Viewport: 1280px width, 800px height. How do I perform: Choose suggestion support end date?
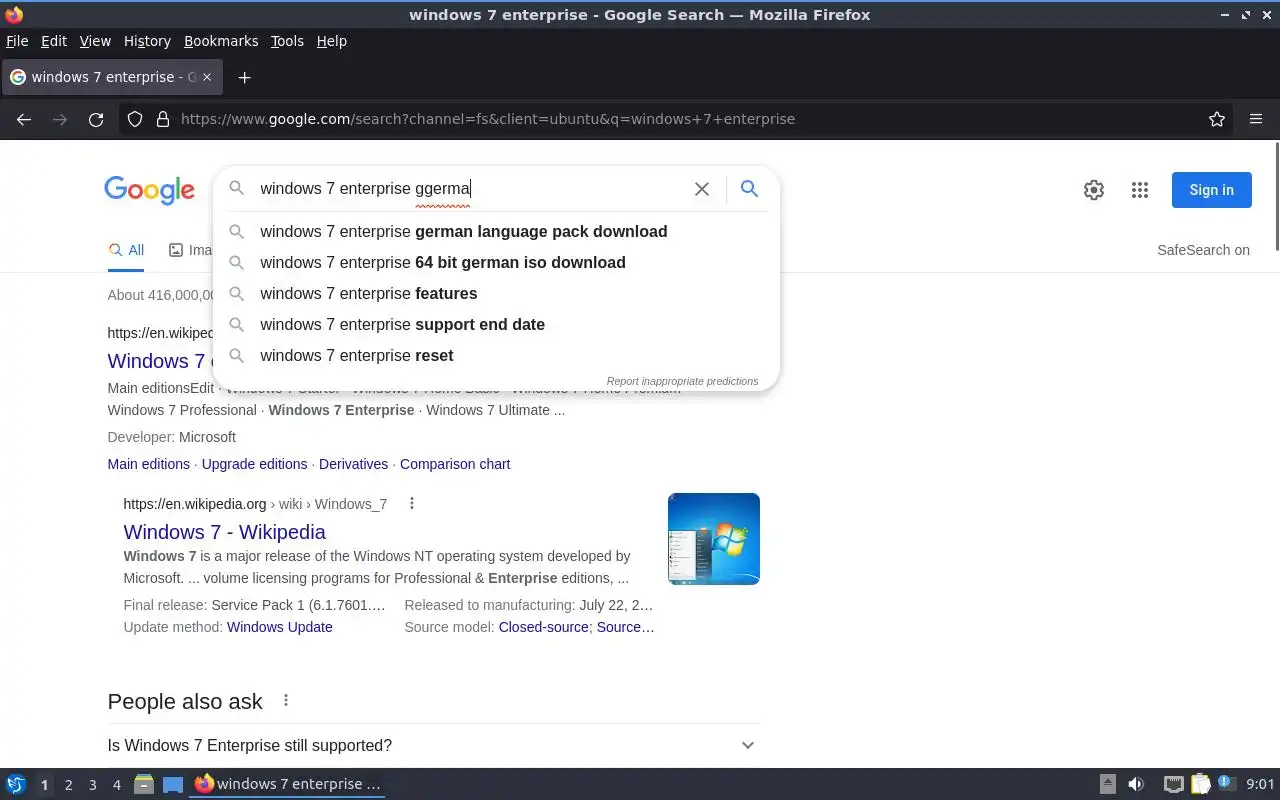(497, 324)
